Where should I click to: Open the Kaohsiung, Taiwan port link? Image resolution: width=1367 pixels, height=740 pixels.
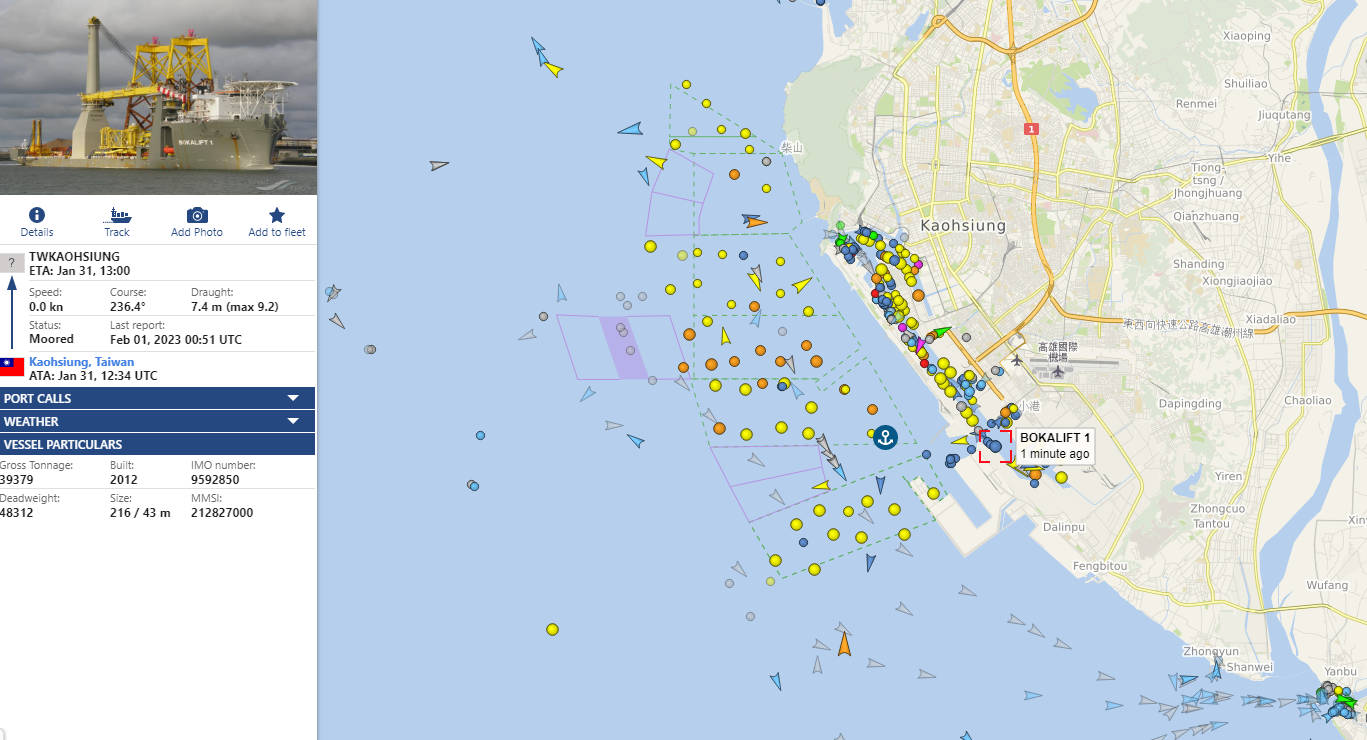(81, 362)
